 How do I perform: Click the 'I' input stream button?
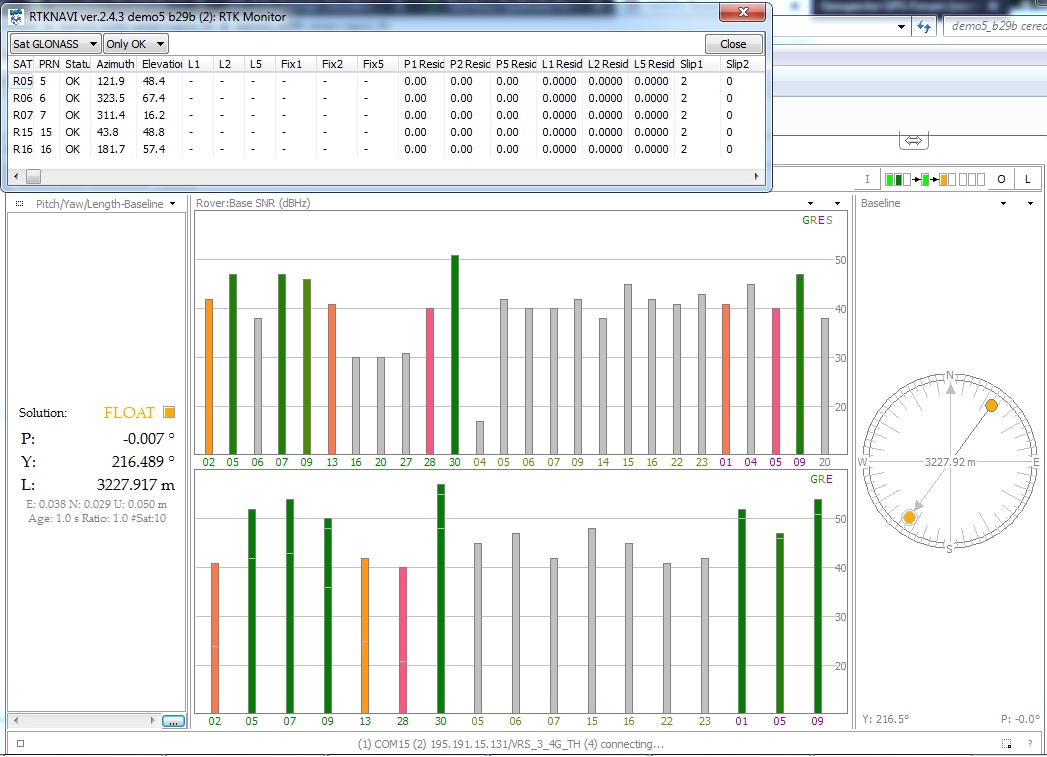click(x=868, y=180)
